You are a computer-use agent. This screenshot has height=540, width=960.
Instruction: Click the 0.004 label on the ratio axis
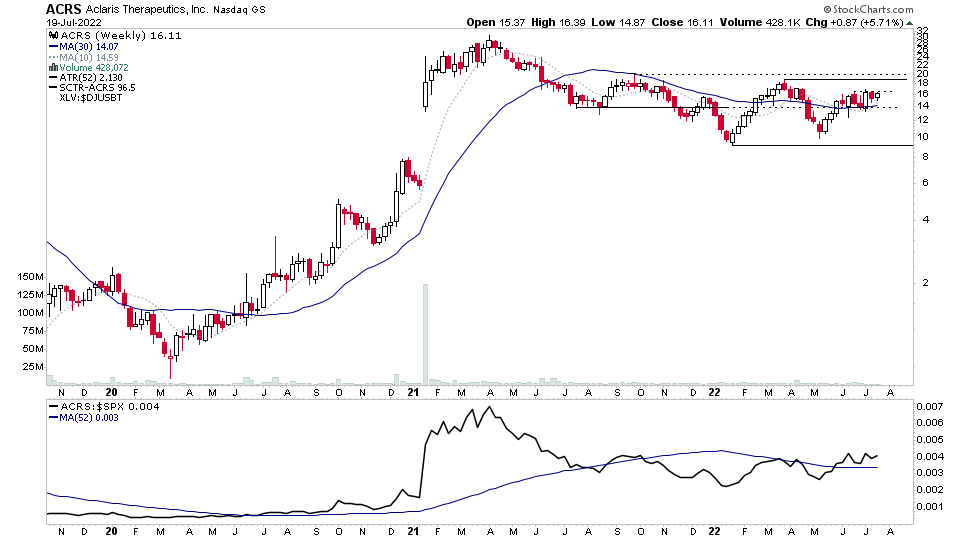pos(929,456)
